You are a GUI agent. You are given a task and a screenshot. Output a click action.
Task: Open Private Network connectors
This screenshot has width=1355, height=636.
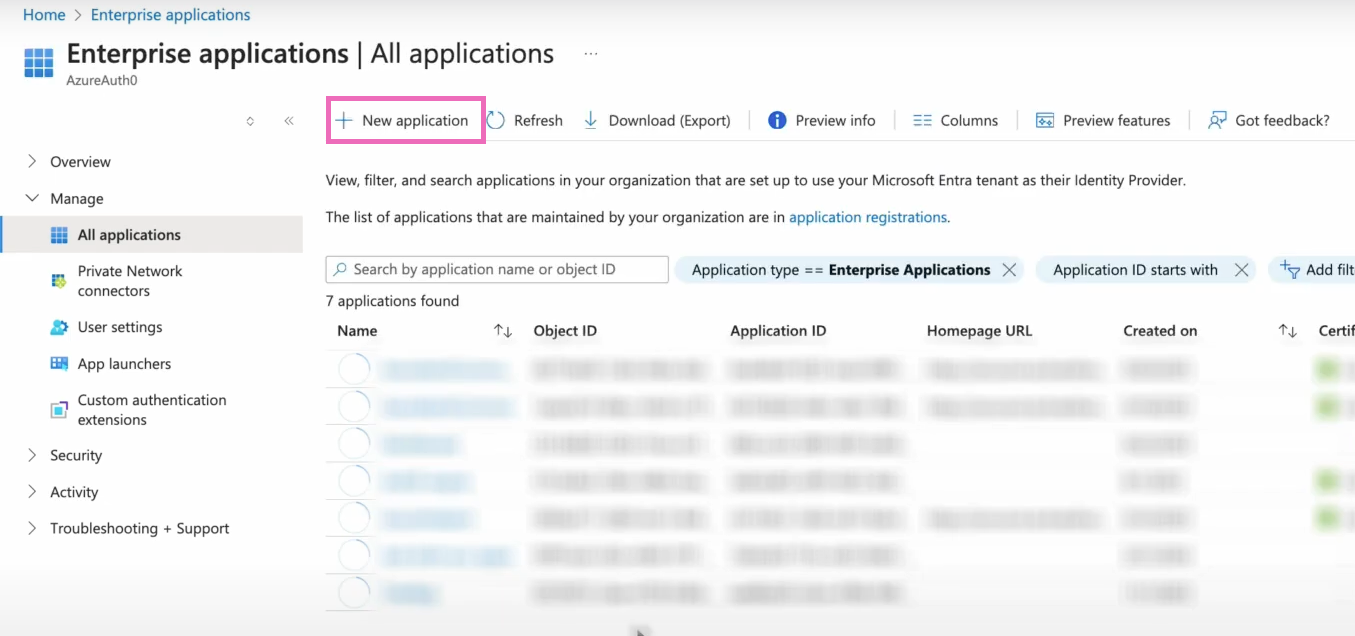point(130,281)
